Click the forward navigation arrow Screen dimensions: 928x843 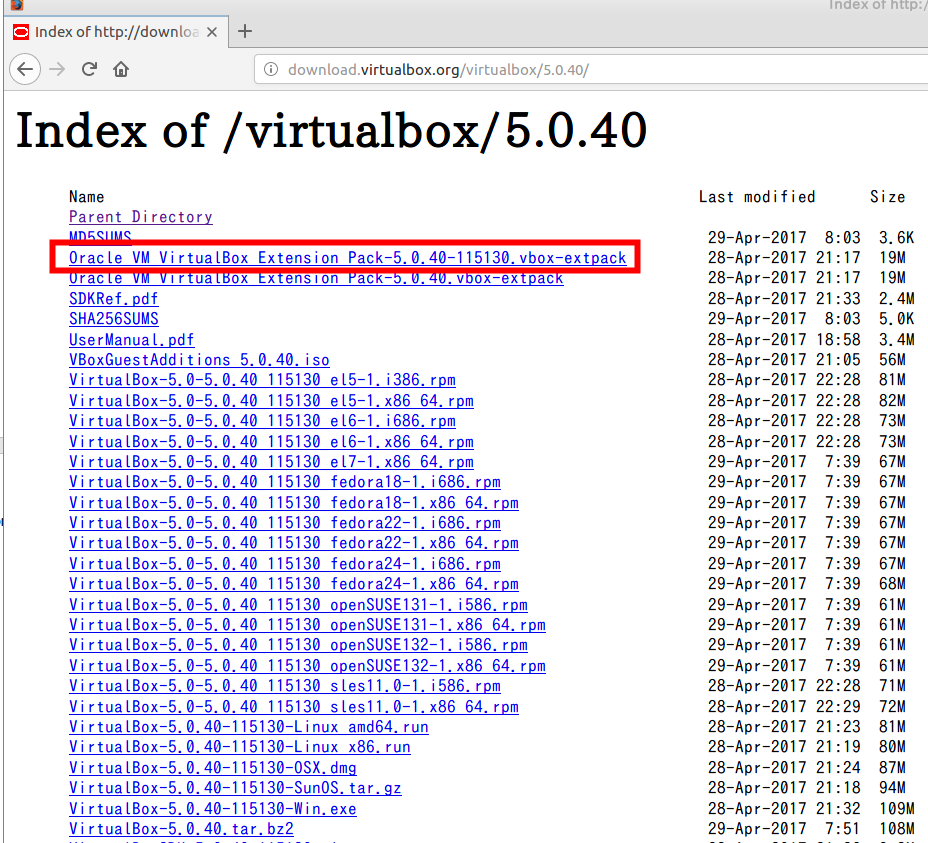click(x=58, y=69)
